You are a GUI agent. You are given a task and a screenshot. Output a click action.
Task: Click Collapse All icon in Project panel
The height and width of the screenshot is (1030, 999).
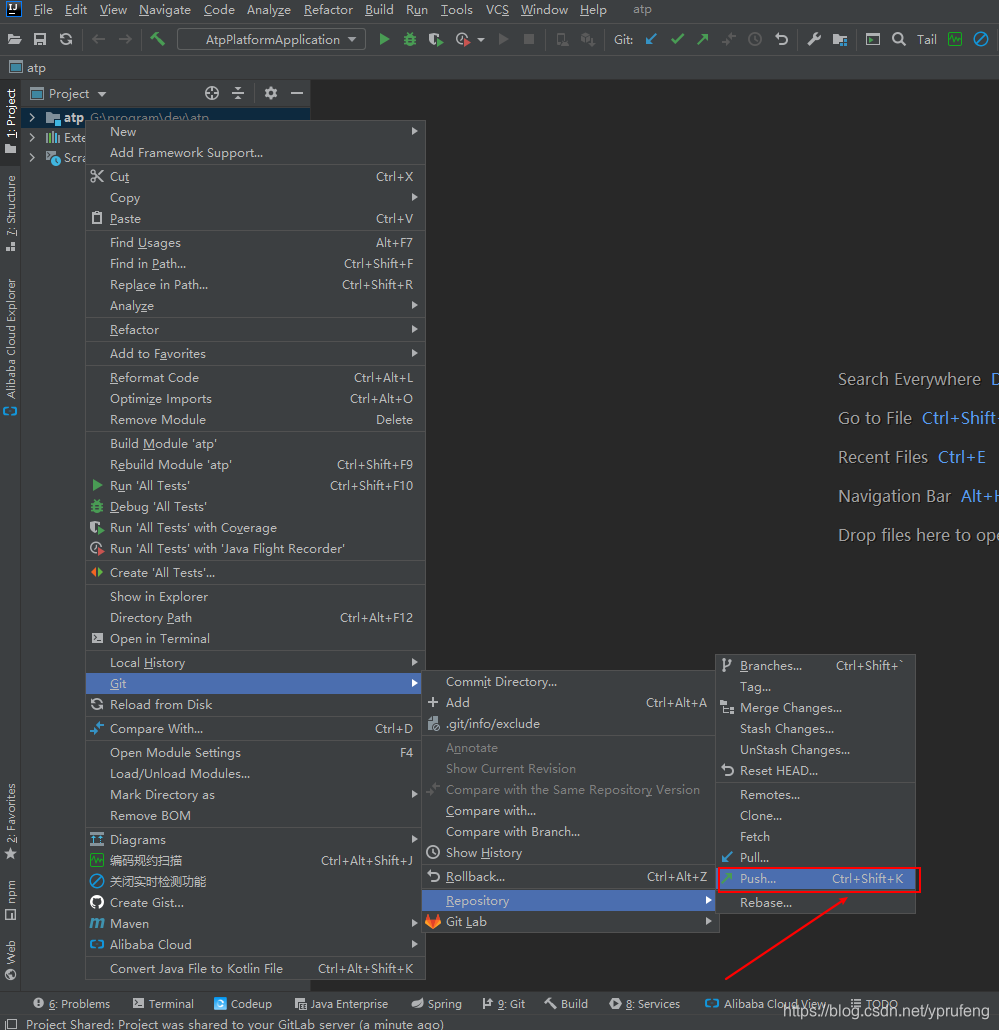click(x=238, y=93)
